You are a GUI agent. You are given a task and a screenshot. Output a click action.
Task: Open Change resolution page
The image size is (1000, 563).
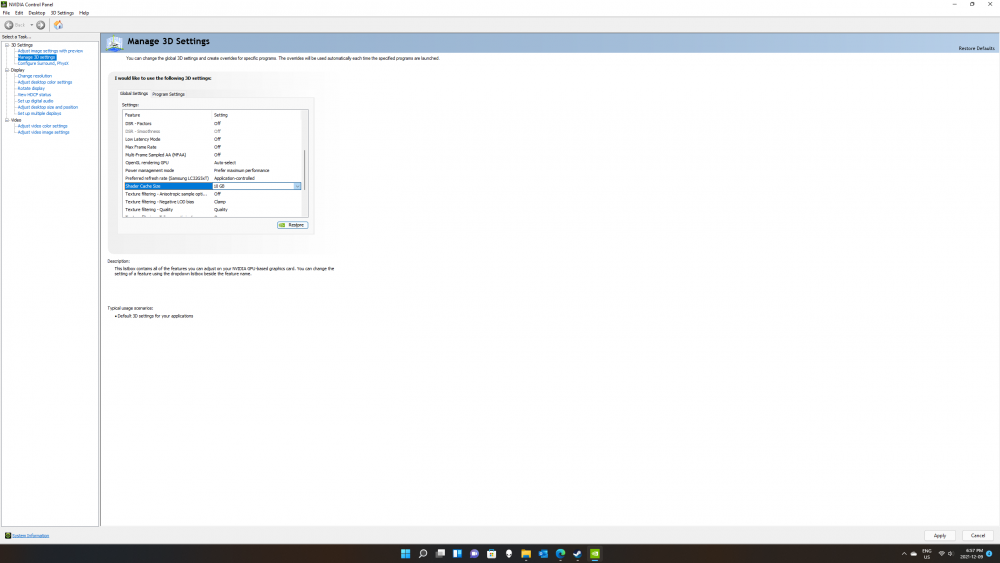[x=34, y=76]
